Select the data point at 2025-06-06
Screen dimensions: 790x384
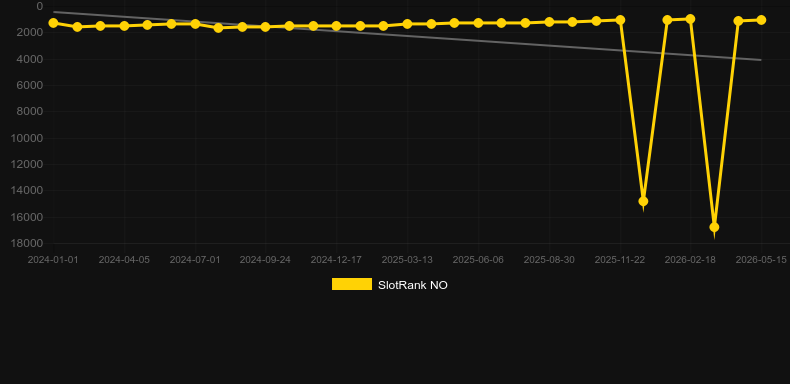[x=478, y=23]
